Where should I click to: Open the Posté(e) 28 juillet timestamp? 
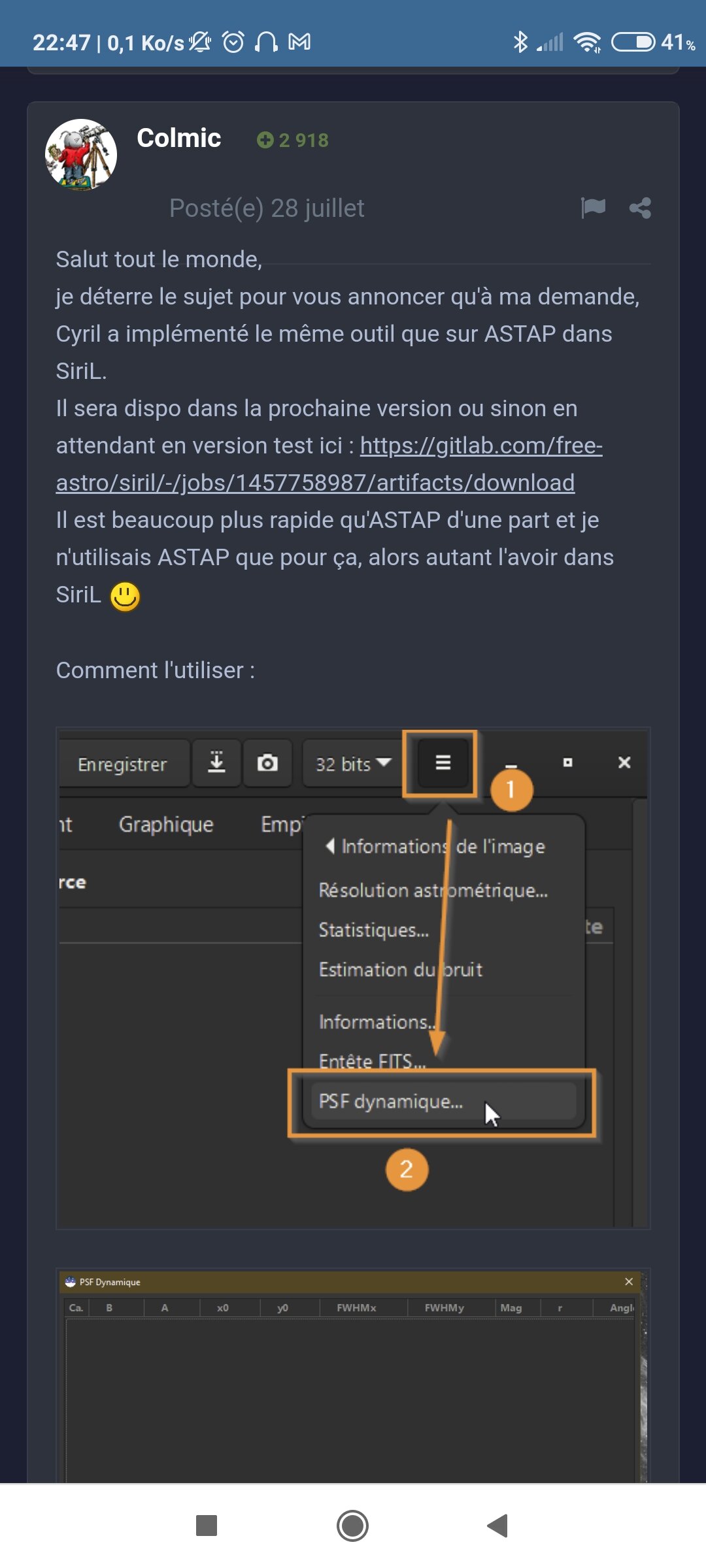point(267,208)
